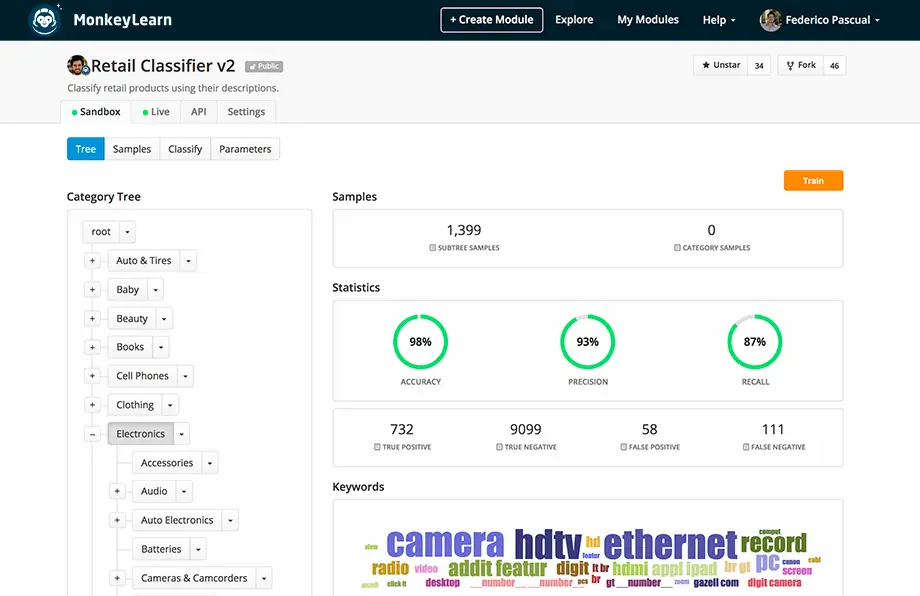Switch to the Sandbox tab

pos(96,112)
